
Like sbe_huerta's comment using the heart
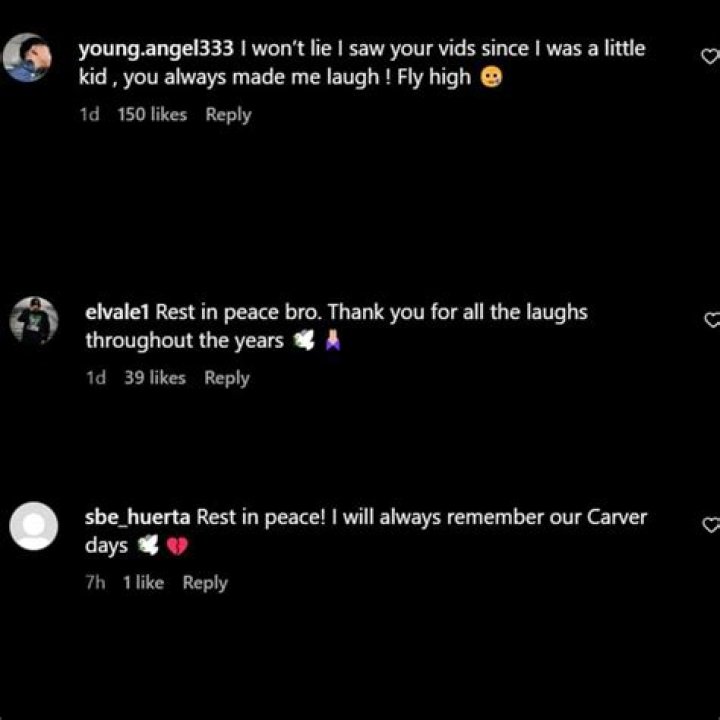coord(712,525)
